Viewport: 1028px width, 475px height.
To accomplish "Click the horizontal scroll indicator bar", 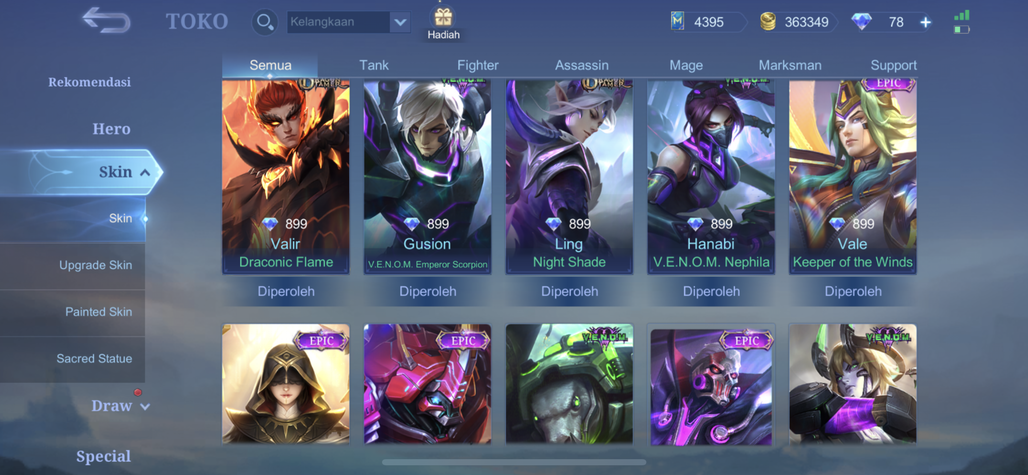I will tap(514, 462).
